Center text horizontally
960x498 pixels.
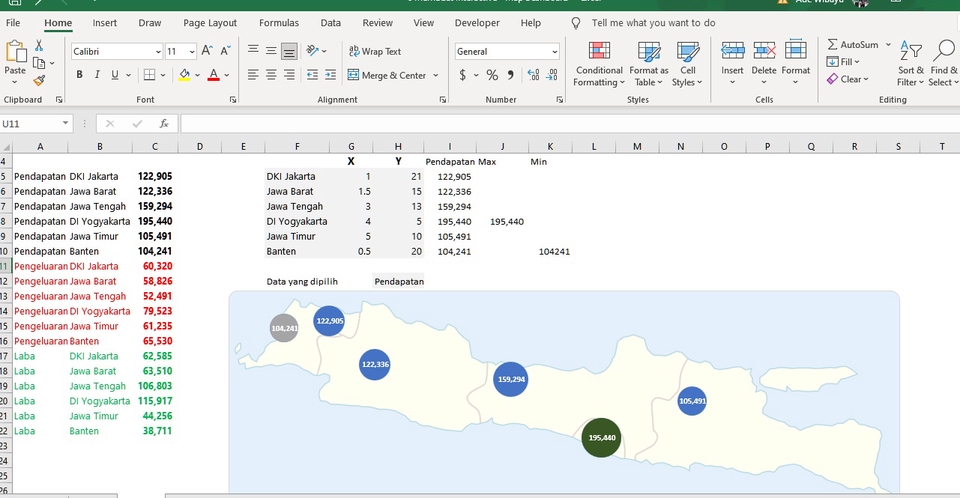(x=271, y=75)
